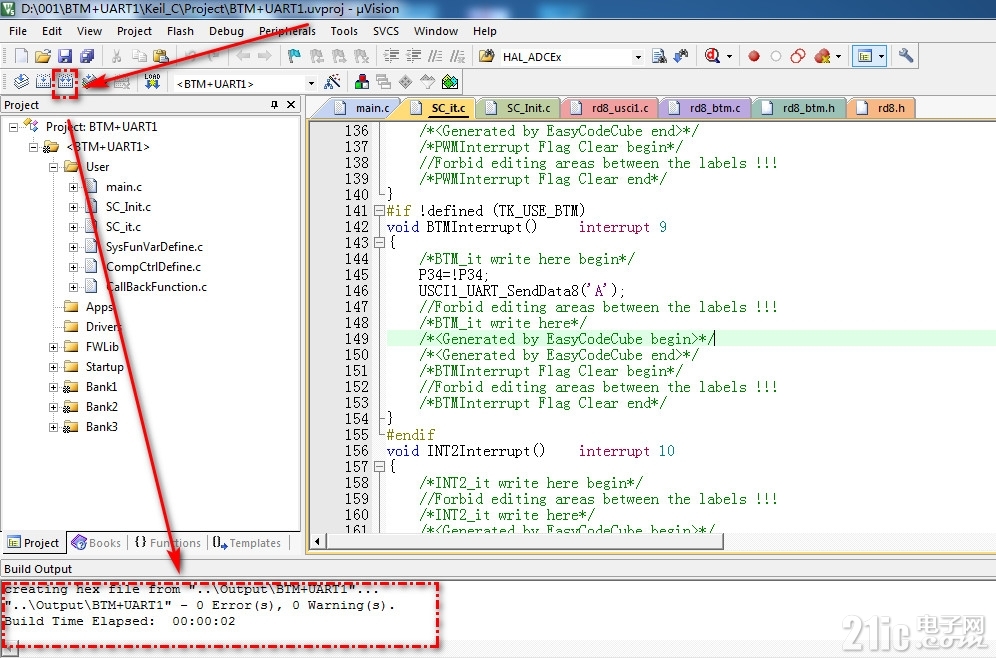Open the SVCS menu
Image resolution: width=996 pixels, height=658 pixels.
(x=386, y=31)
